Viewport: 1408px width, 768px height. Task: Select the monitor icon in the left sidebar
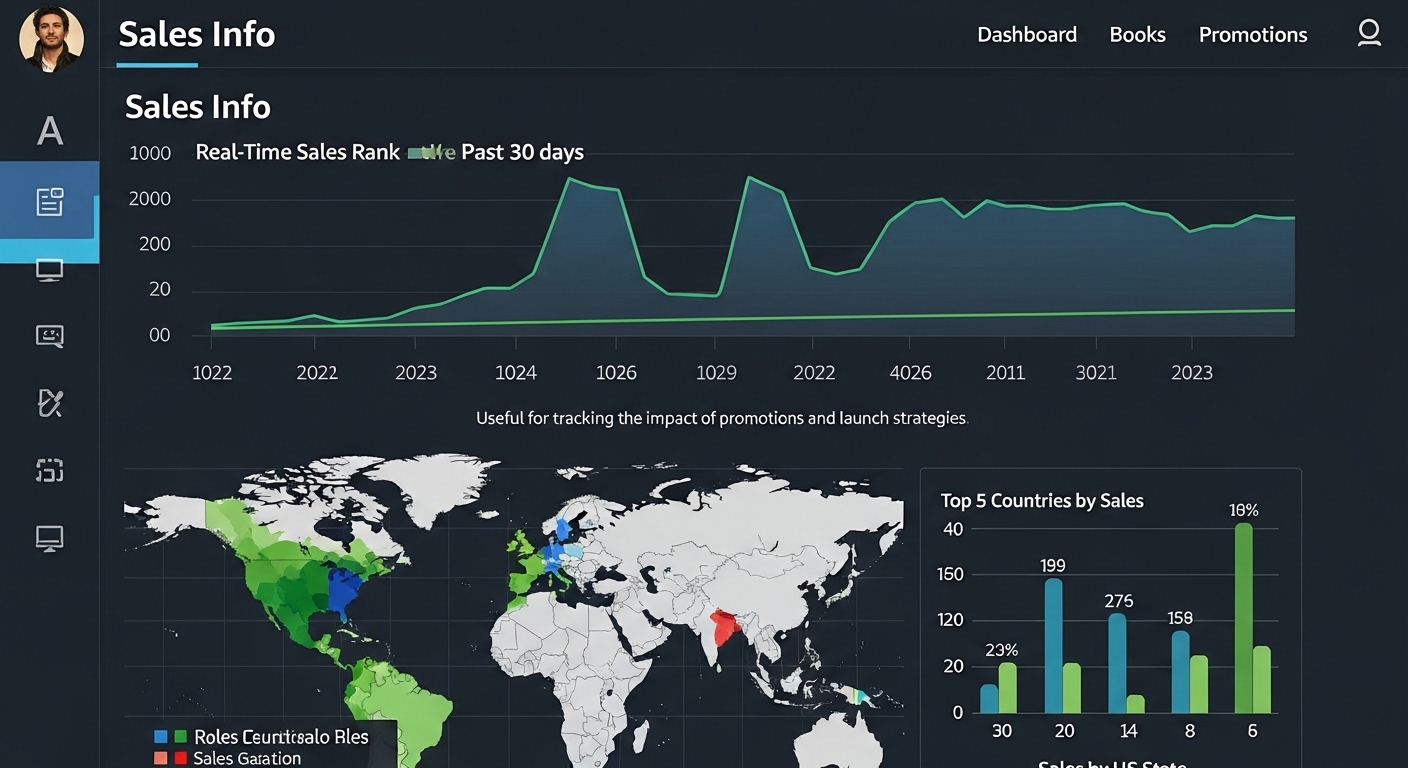point(49,269)
